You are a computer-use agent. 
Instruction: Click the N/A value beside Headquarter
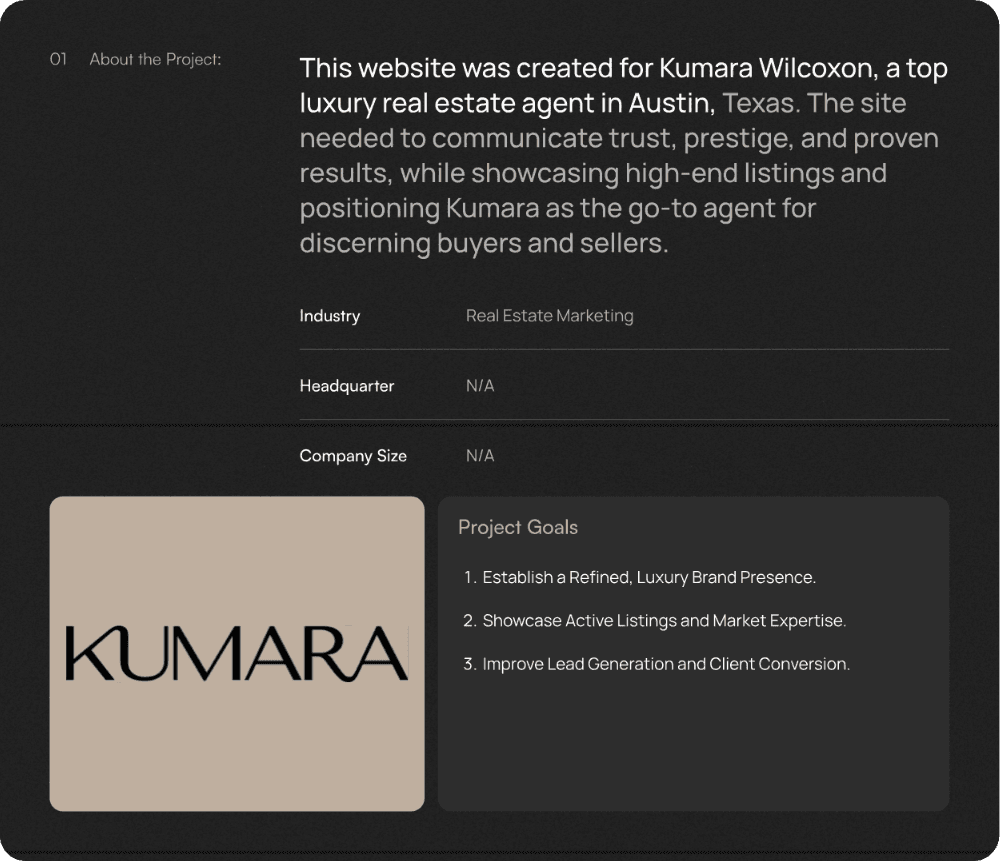480,386
